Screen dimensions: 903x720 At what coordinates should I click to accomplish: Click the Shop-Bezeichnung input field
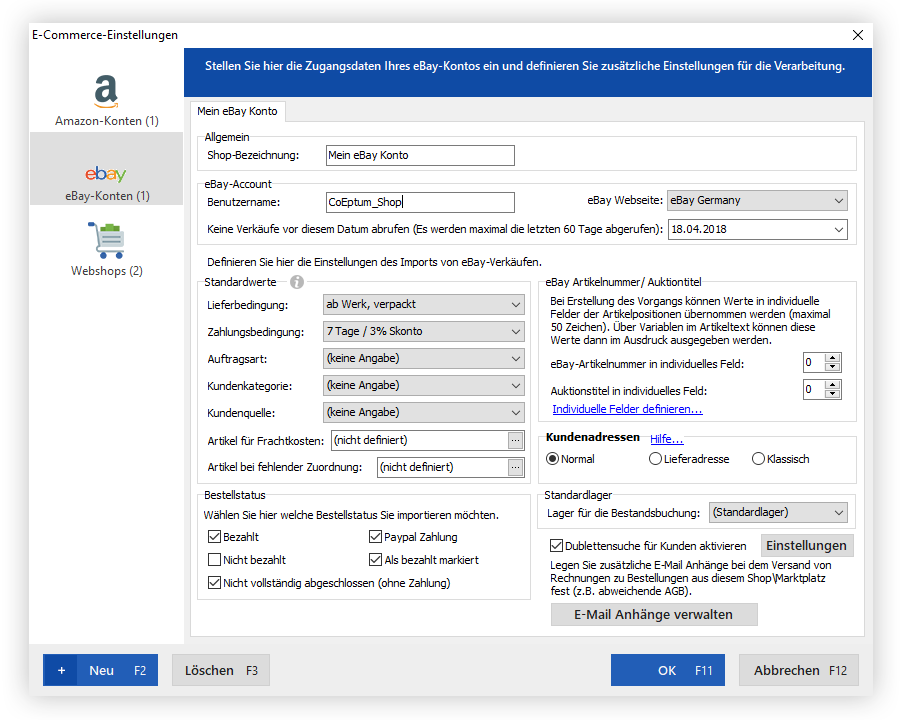[x=420, y=156]
